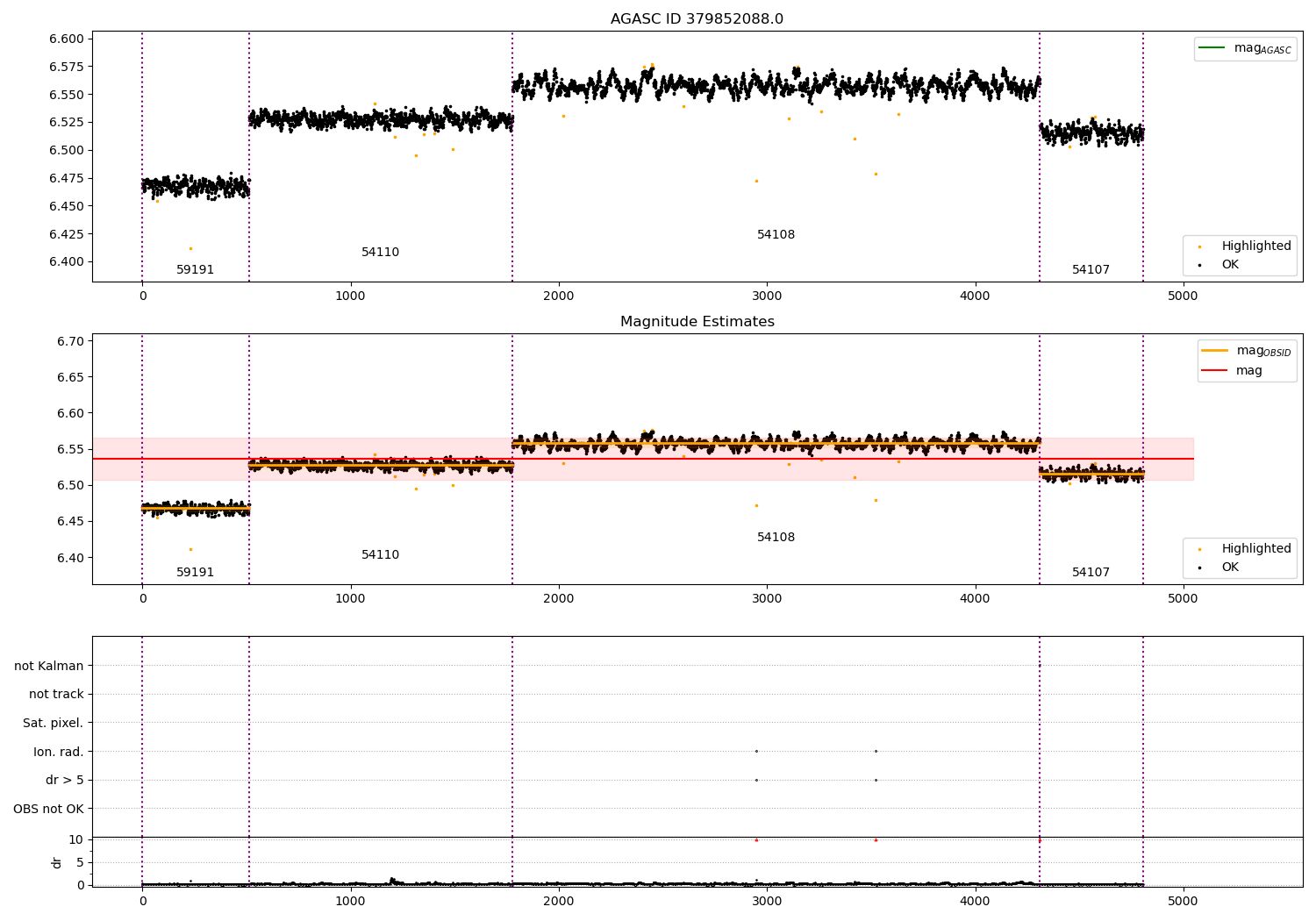Click the dr > 5 flag marker near 2950
Screen dimensions: 1316x921
(756, 780)
